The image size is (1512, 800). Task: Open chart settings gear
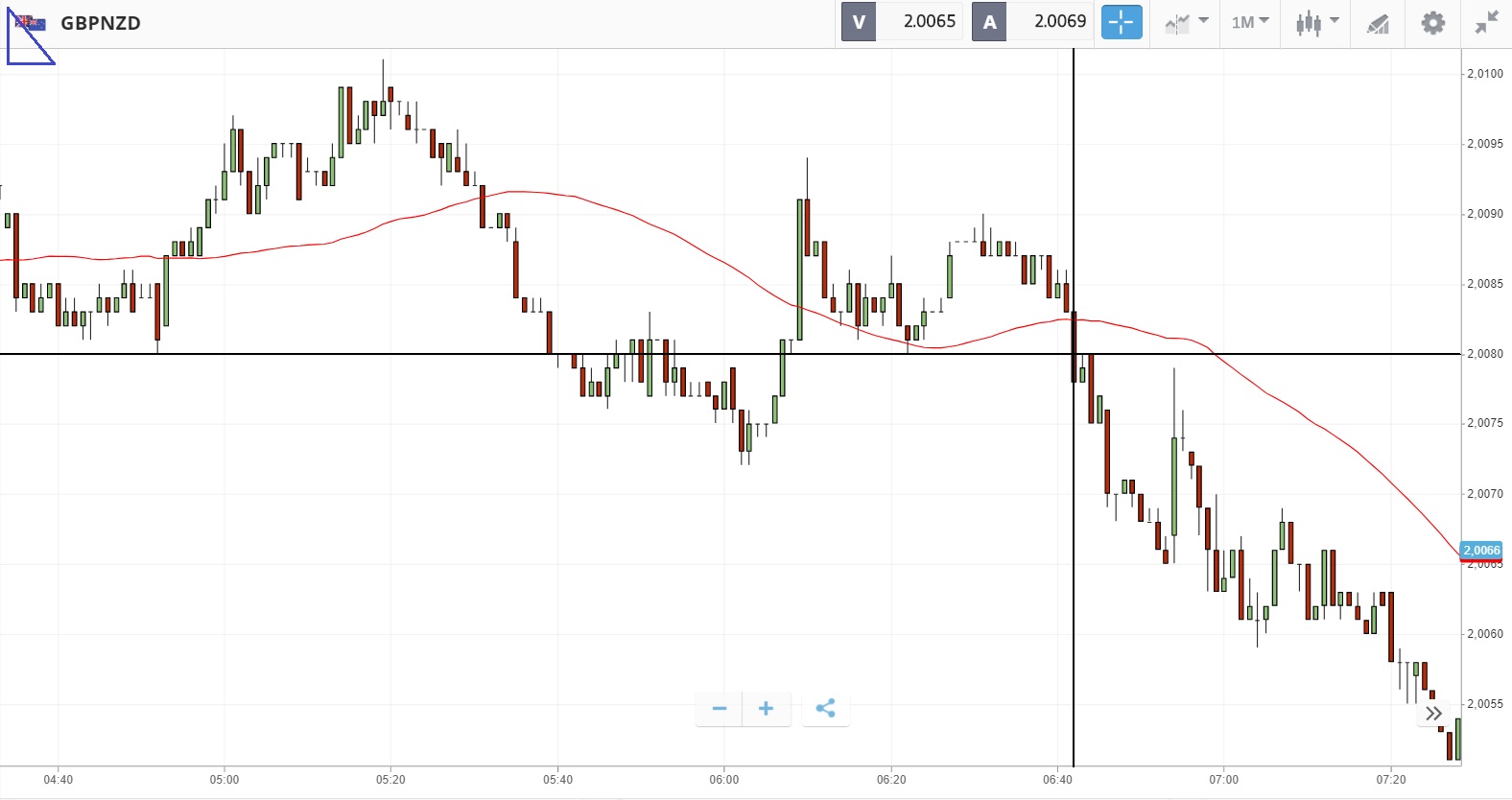pos(1432,22)
